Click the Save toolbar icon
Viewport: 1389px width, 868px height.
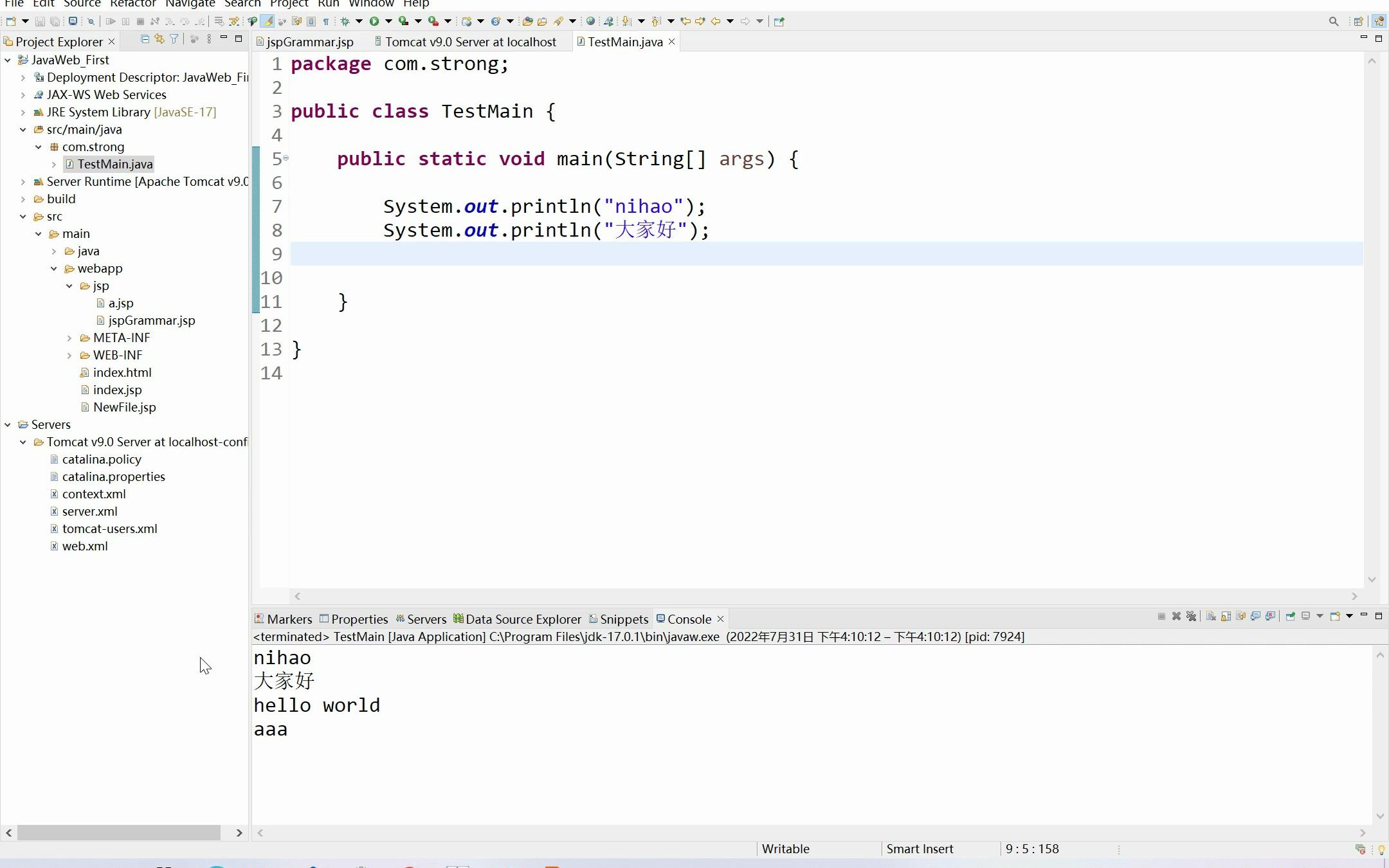(40, 21)
